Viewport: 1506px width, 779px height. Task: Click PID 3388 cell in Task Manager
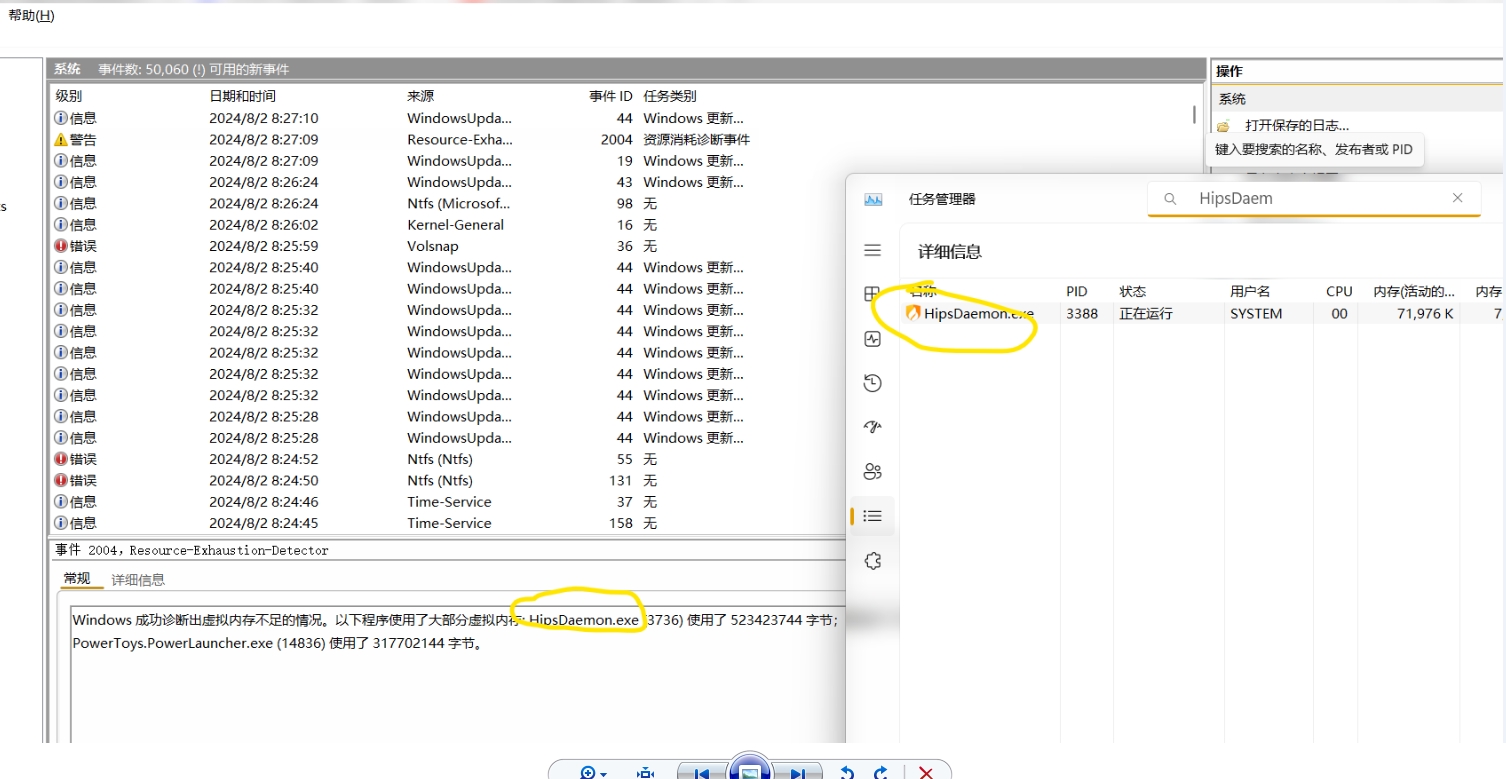(x=1082, y=313)
